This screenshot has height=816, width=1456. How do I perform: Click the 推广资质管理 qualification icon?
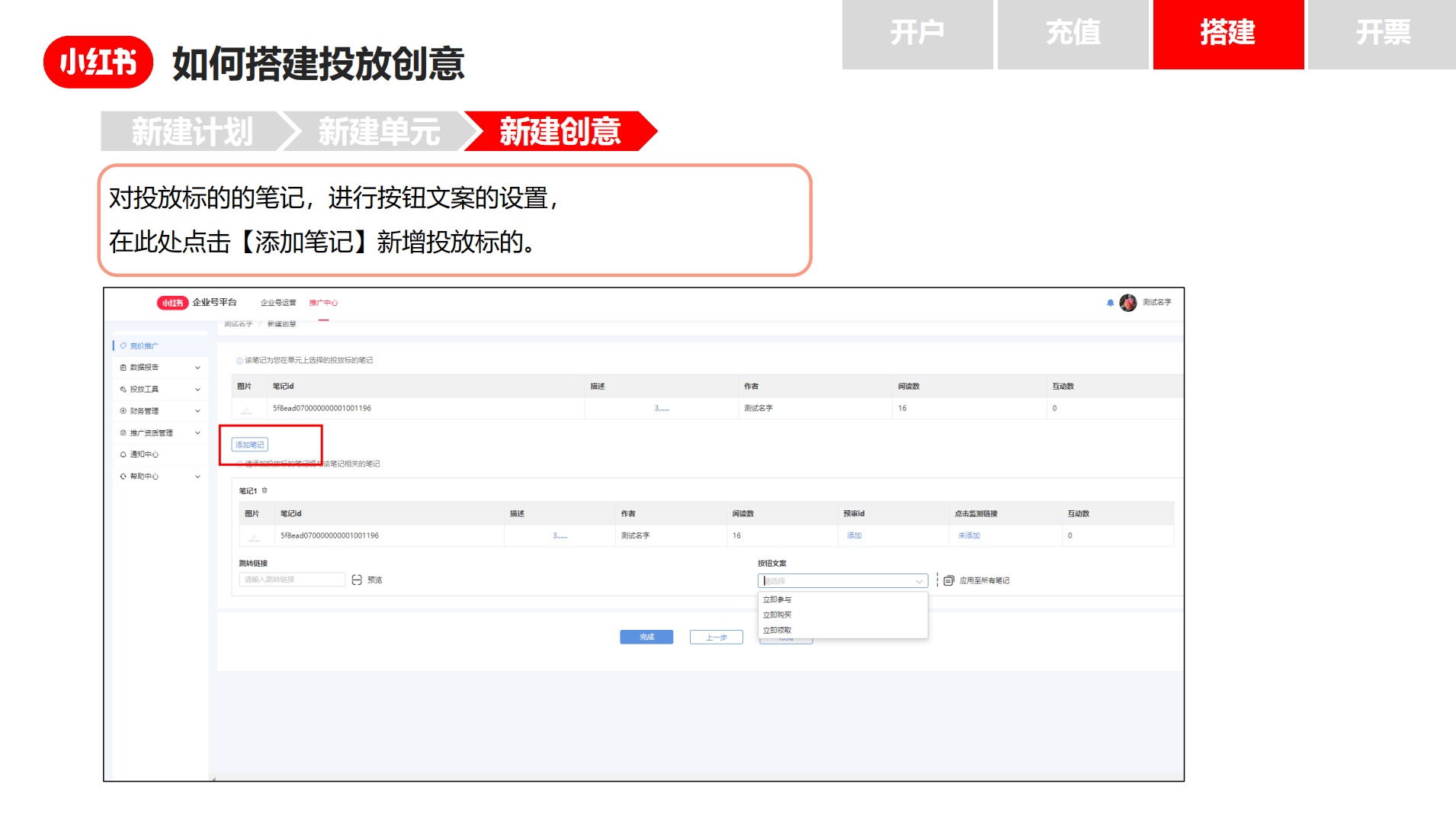pos(123,432)
